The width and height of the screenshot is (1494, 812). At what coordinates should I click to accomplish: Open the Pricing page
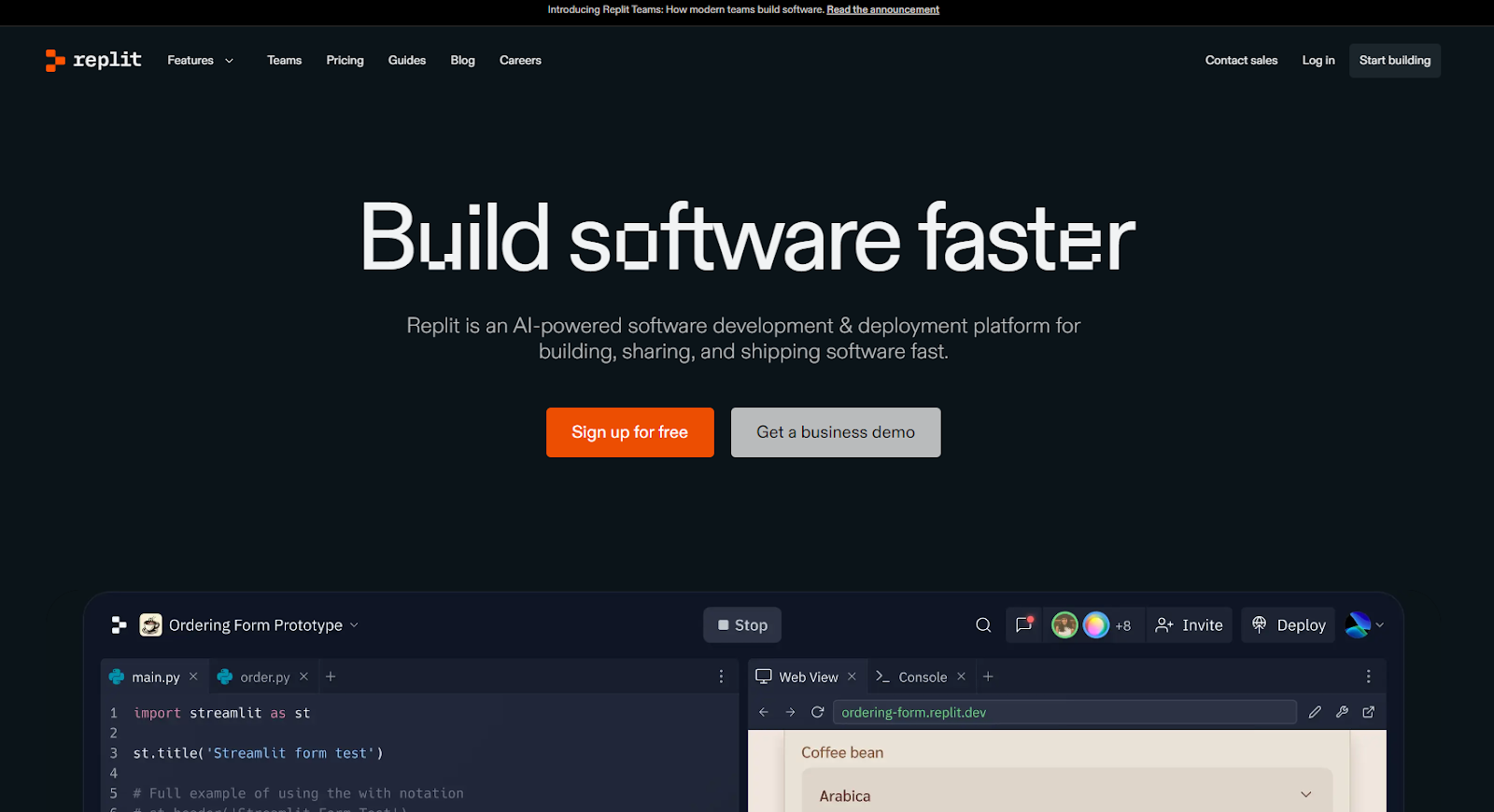pyautogui.click(x=345, y=60)
